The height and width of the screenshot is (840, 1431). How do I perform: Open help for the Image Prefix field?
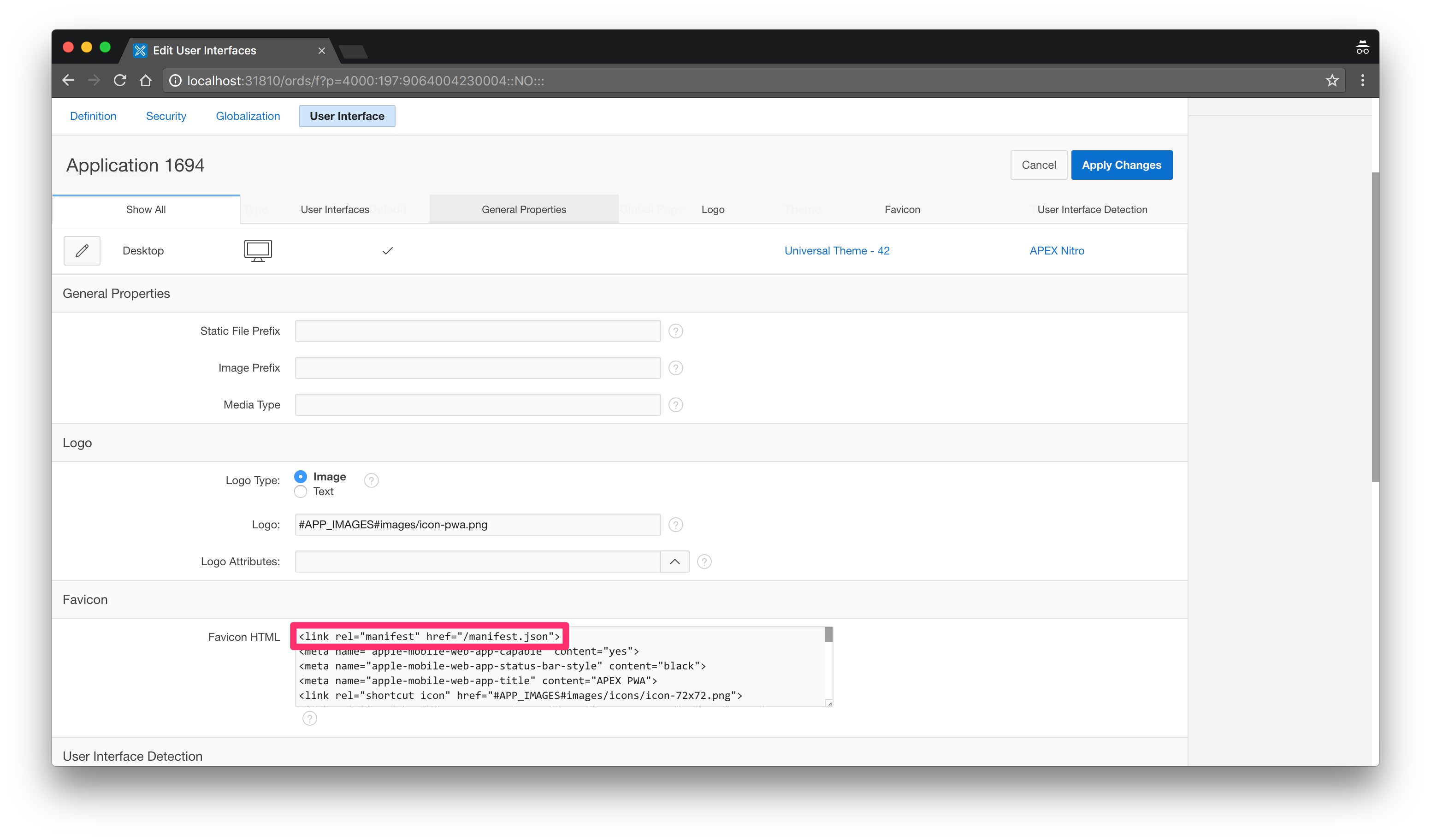pyautogui.click(x=675, y=368)
